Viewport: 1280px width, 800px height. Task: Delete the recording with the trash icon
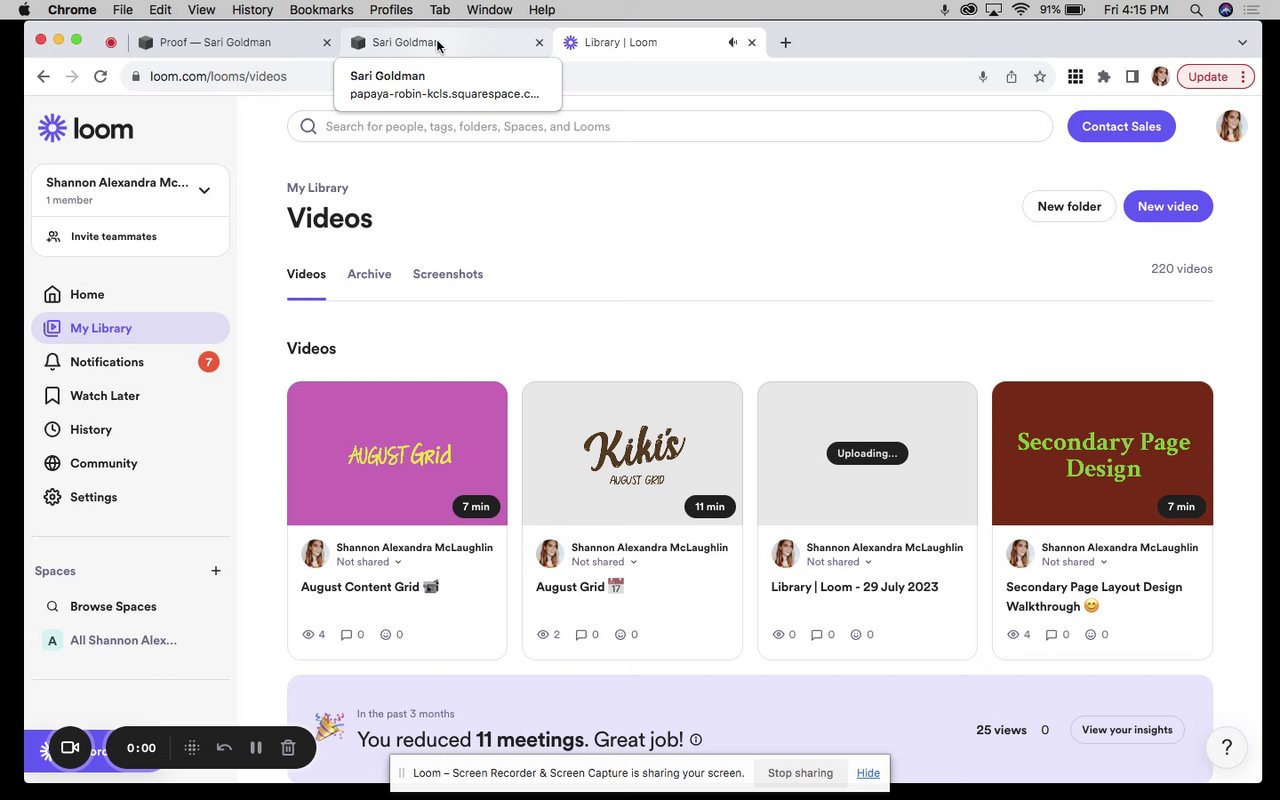click(x=288, y=748)
